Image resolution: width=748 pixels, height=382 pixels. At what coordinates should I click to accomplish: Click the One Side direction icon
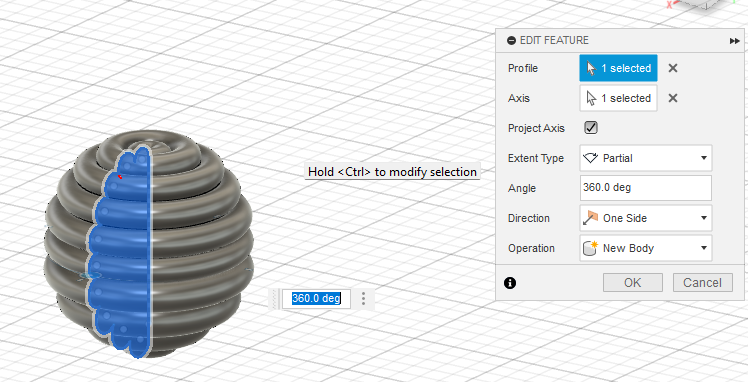point(591,218)
